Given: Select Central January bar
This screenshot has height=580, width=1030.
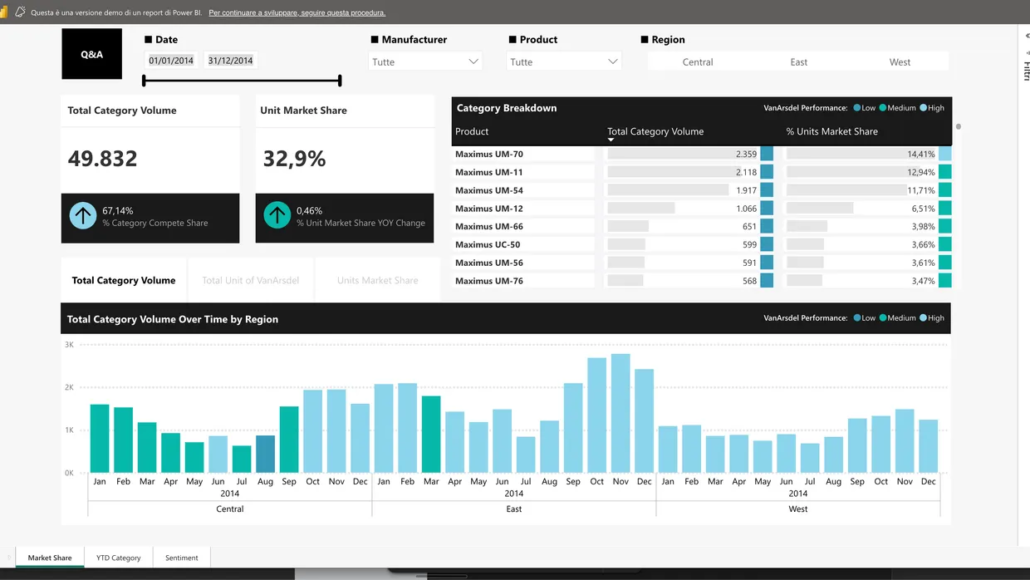Looking at the screenshot, I should click(x=100, y=438).
